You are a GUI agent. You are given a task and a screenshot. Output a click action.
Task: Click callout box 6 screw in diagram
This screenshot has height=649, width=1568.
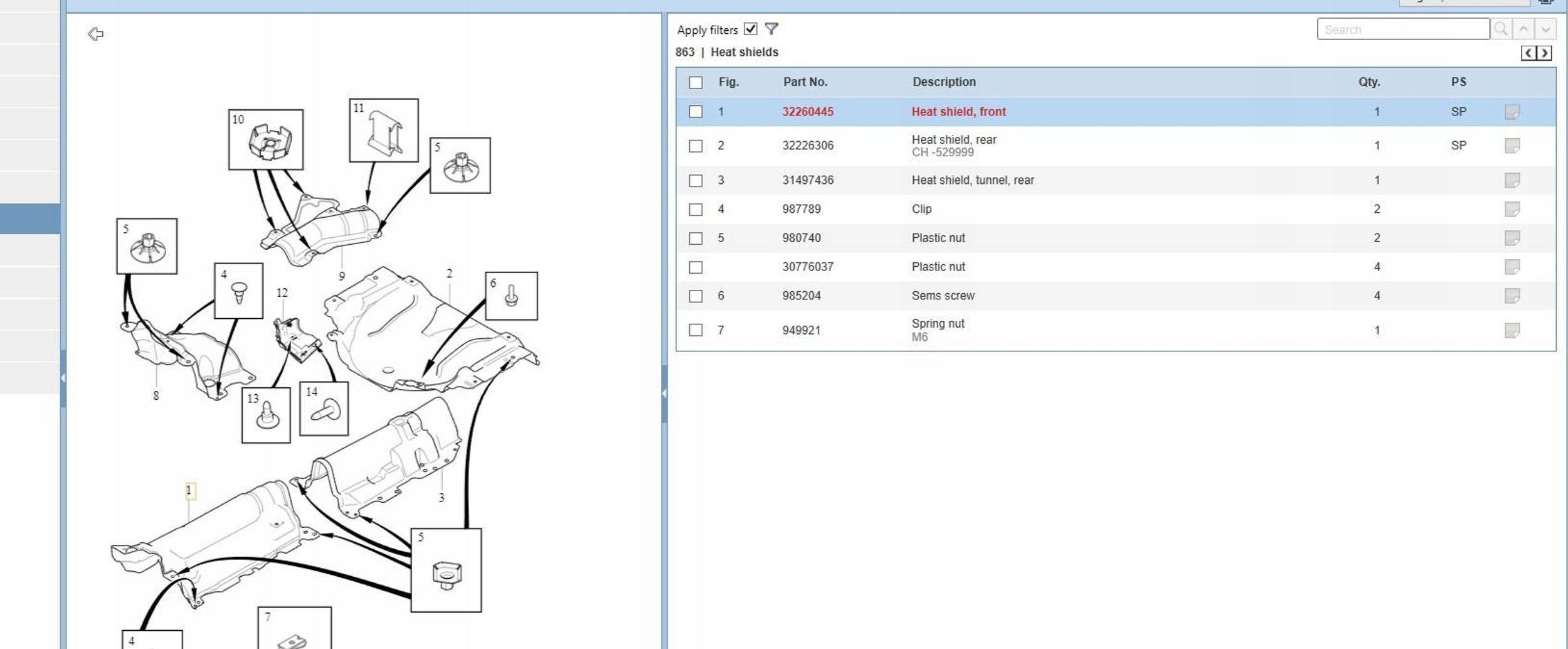(511, 296)
